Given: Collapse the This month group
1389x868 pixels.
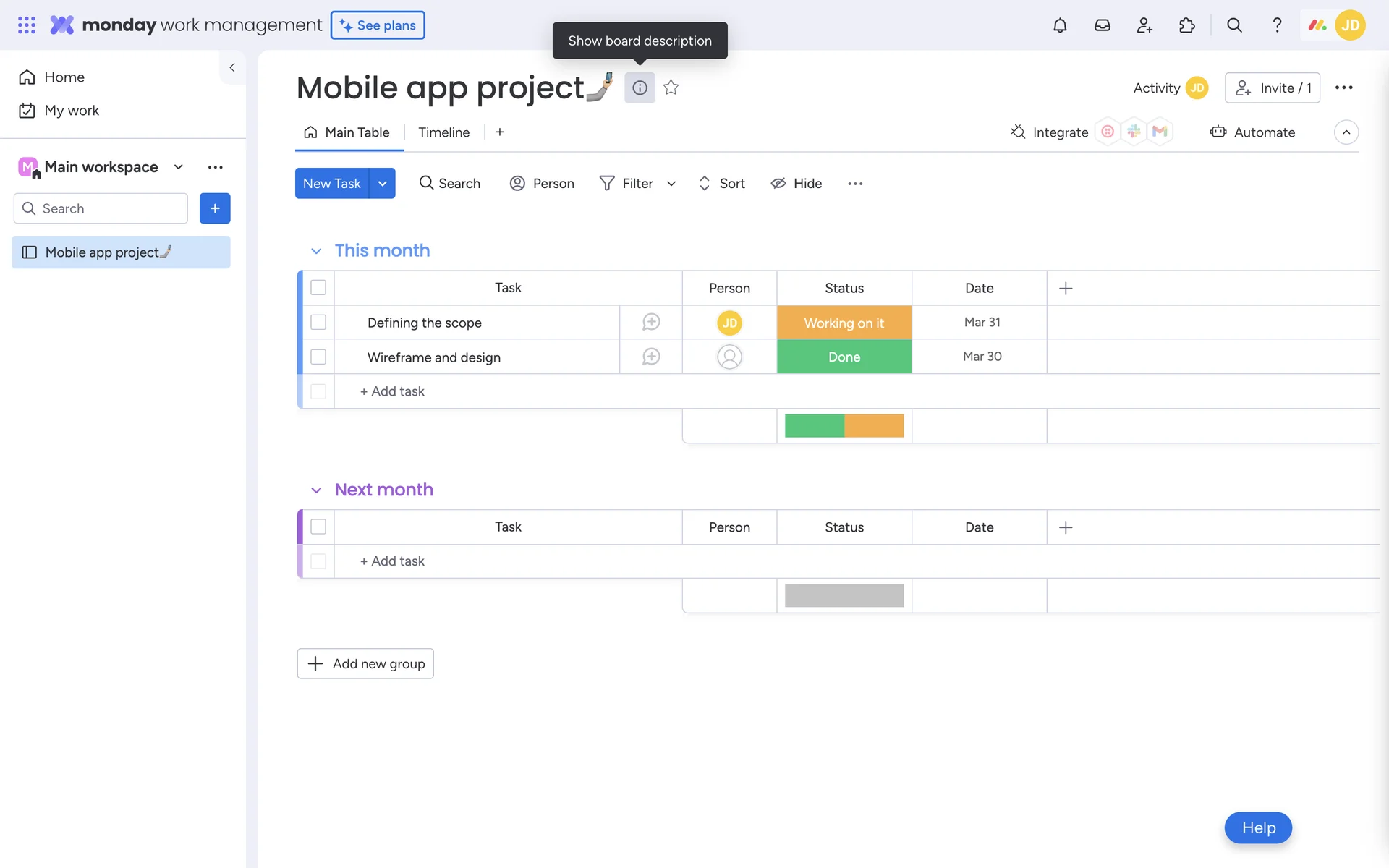Looking at the screenshot, I should [x=316, y=251].
